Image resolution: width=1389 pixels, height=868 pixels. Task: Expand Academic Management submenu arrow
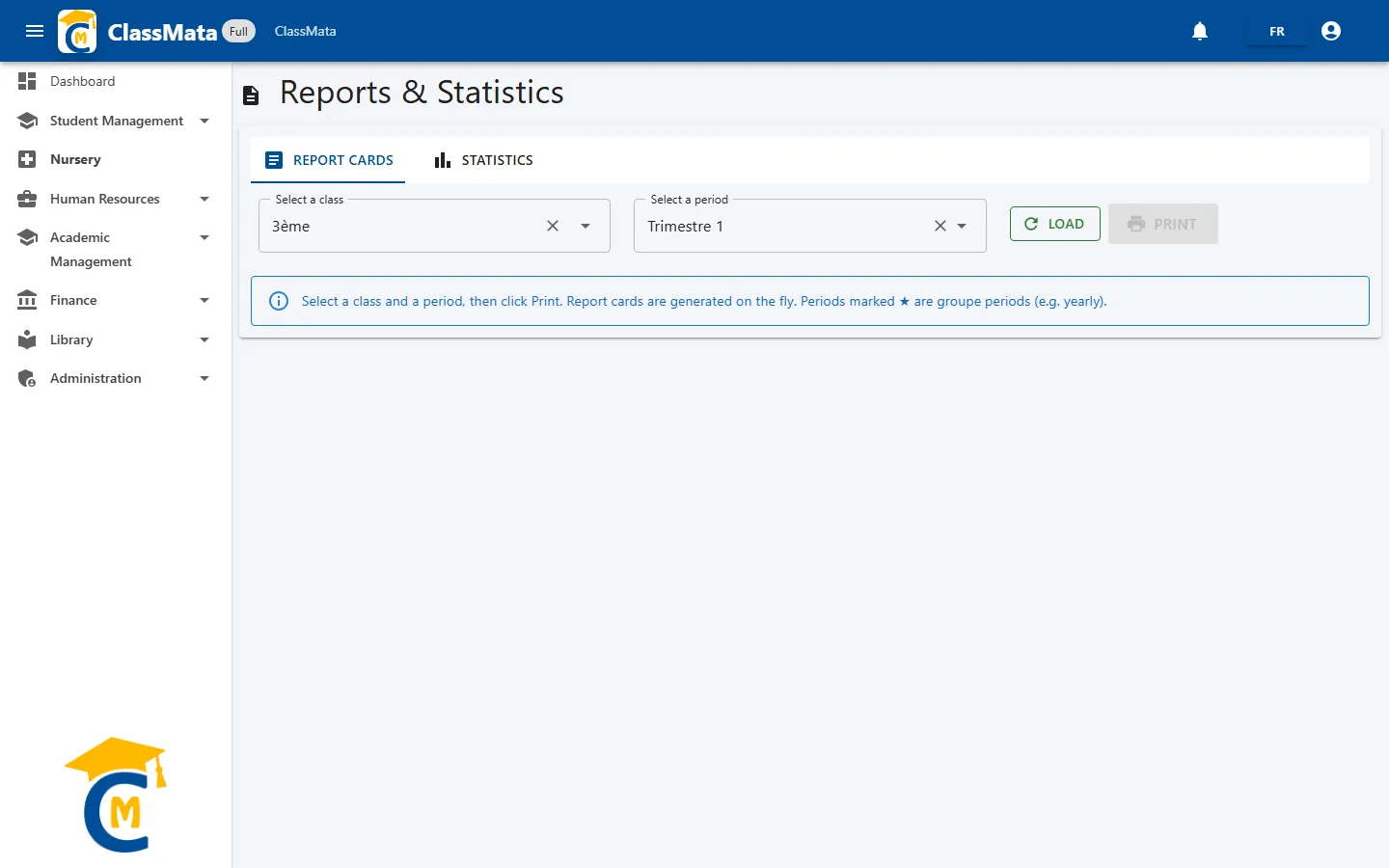[x=204, y=237]
